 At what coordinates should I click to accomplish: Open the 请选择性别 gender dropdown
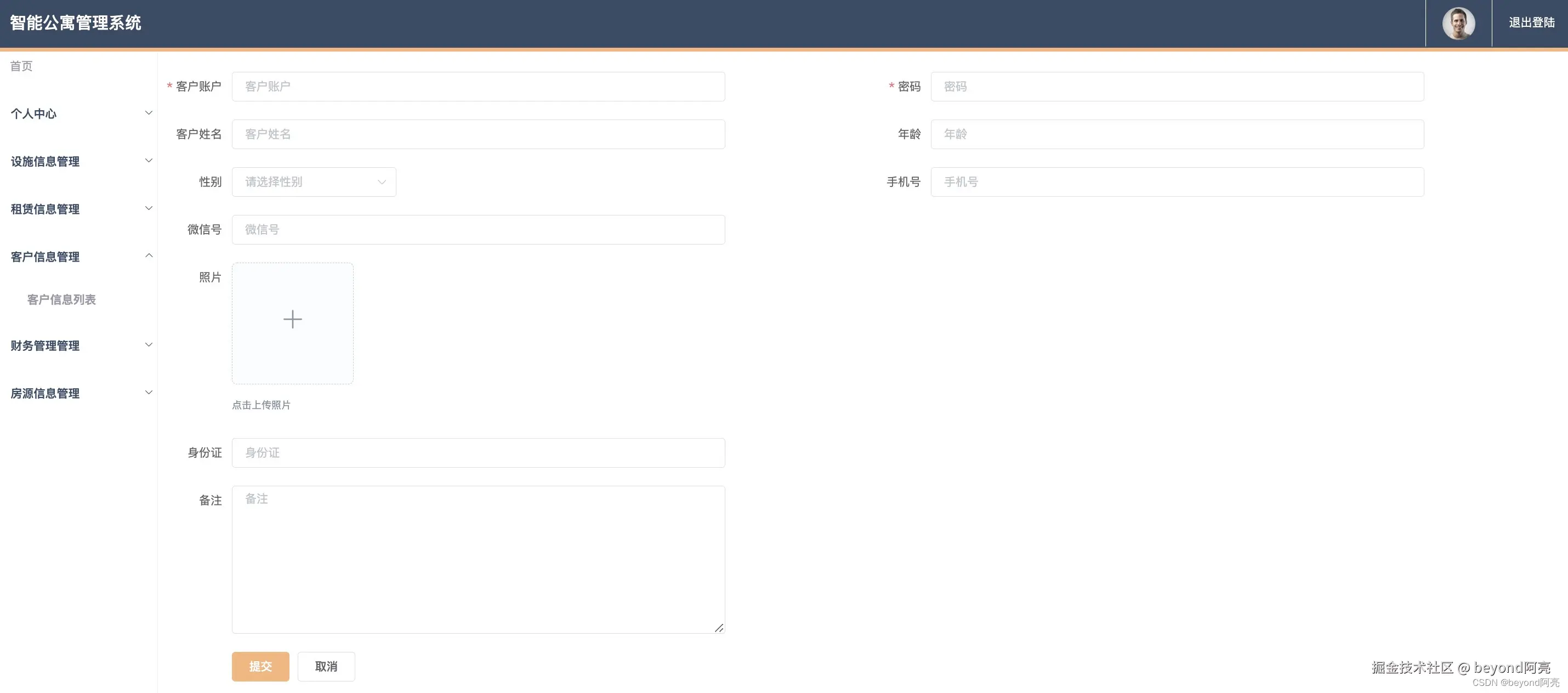pos(314,182)
